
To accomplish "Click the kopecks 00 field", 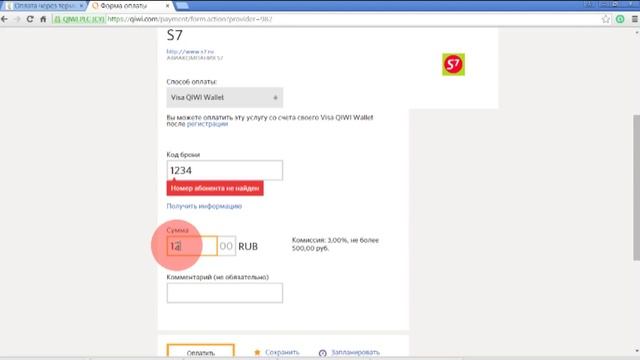I will (226, 246).
